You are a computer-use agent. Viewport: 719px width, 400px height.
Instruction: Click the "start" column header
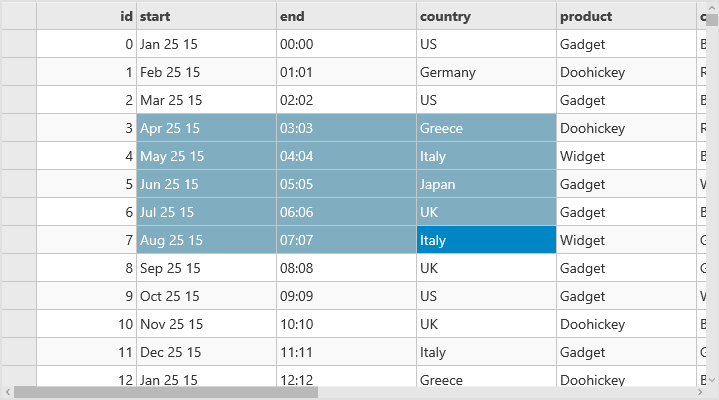click(x=206, y=16)
